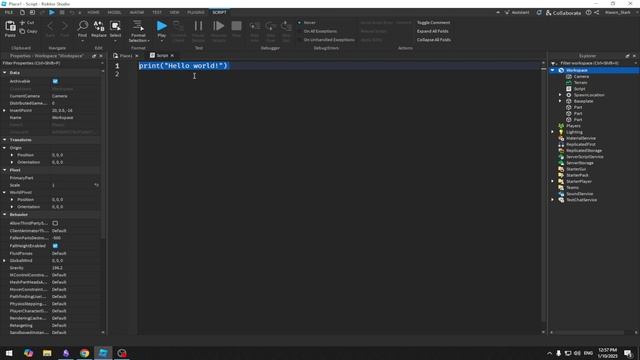
Task: Select StarterPack in Explorer
Action: [578, 175]
